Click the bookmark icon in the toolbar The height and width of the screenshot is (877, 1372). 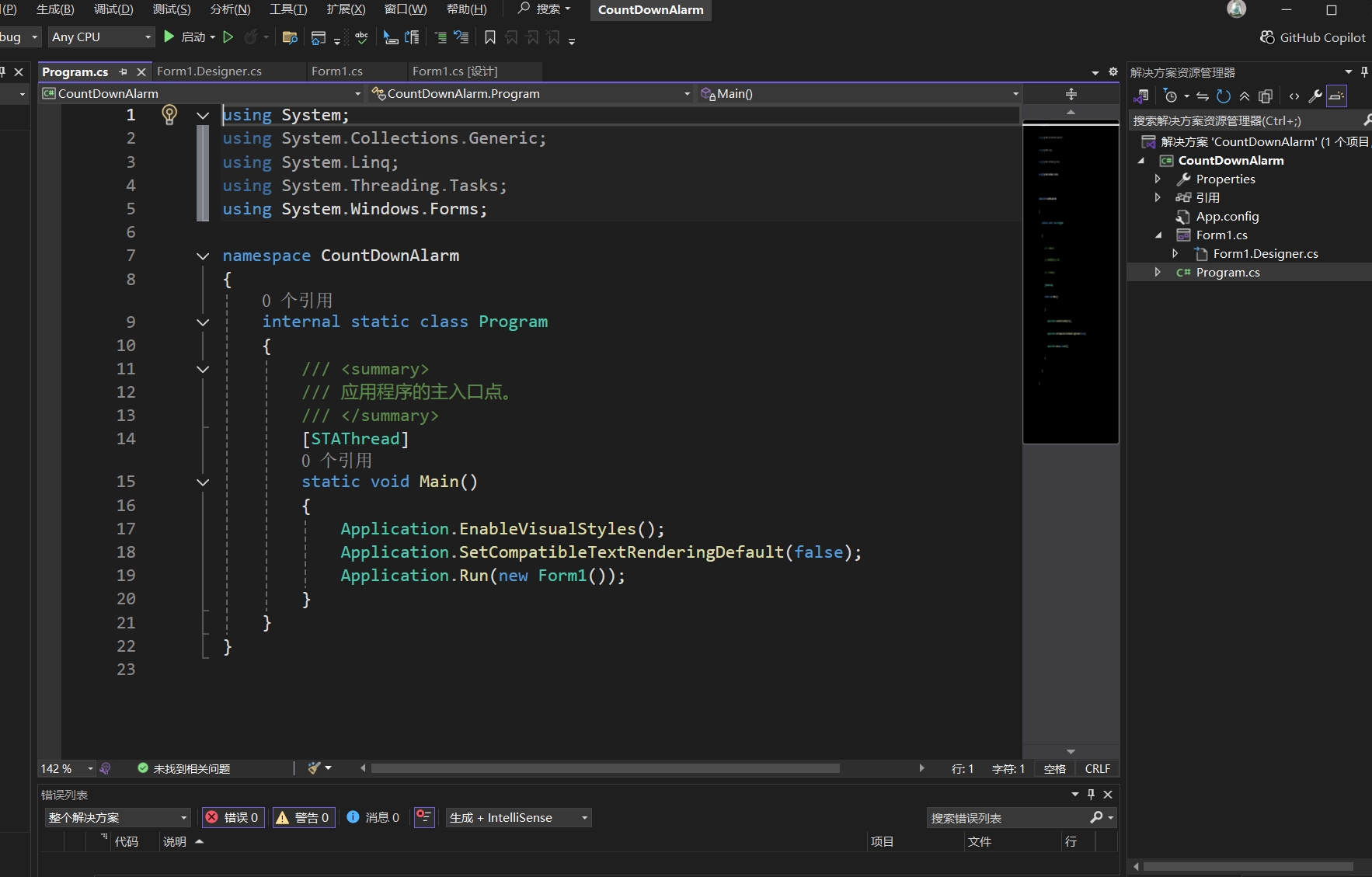(489, 37)
